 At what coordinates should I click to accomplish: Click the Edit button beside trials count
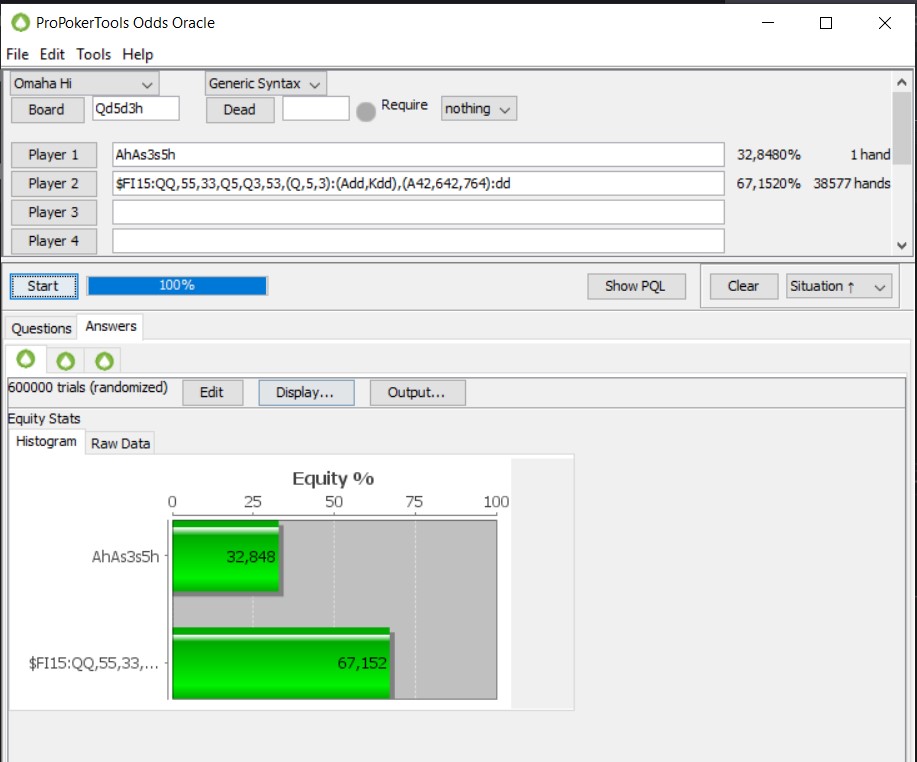(212, 392)
